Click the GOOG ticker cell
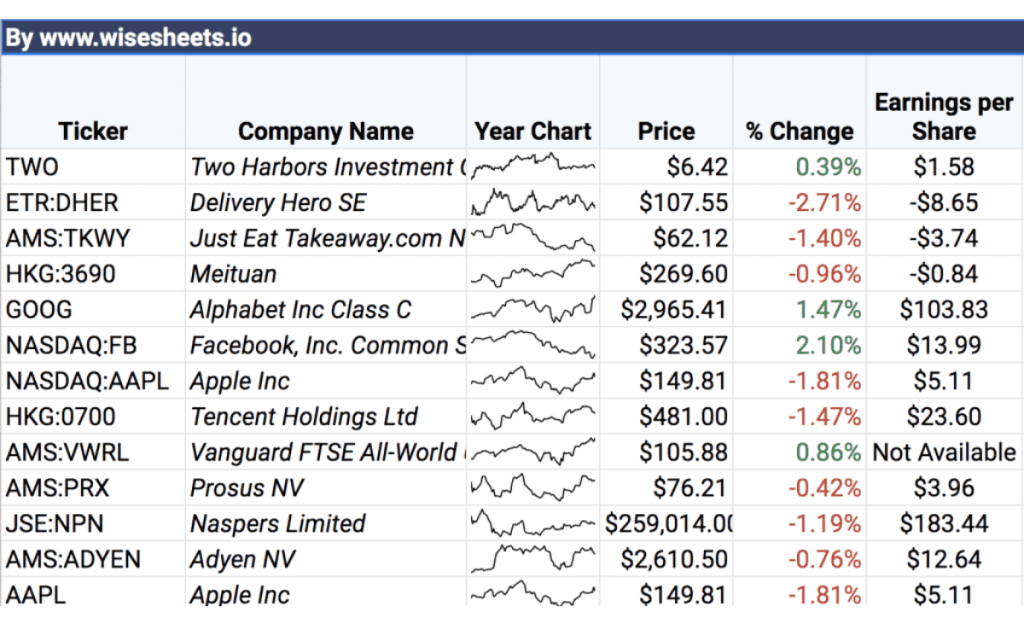 93,310
